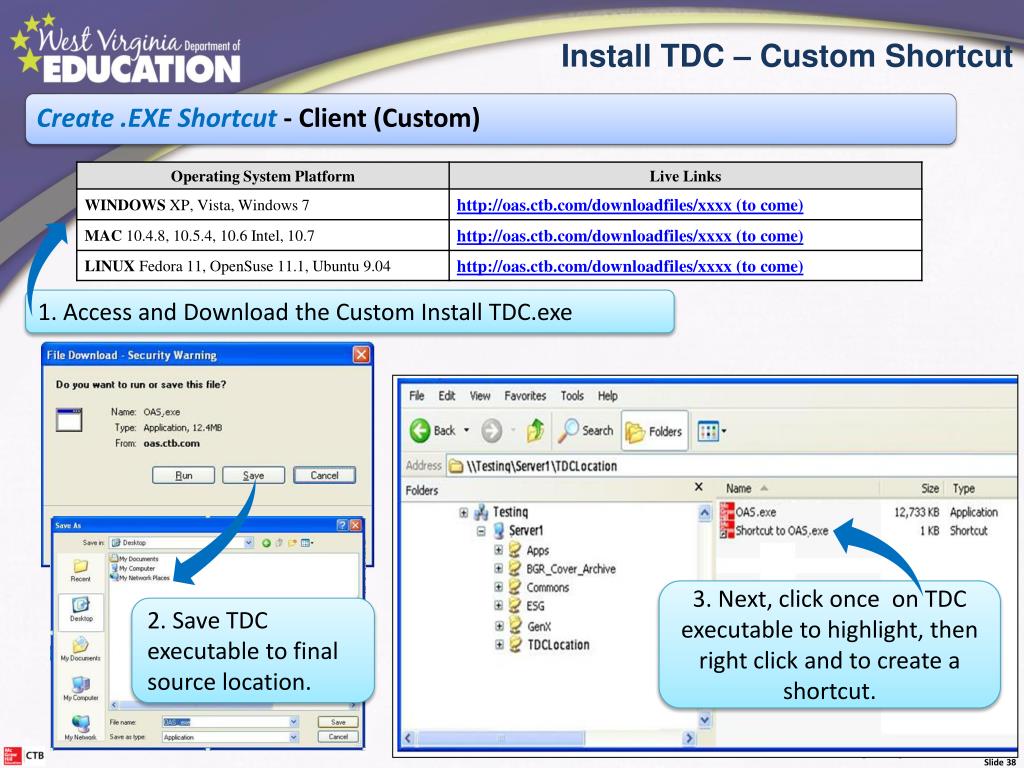Expand the ESG folder
1024x768 pixels.
click(x=498, y=606)
